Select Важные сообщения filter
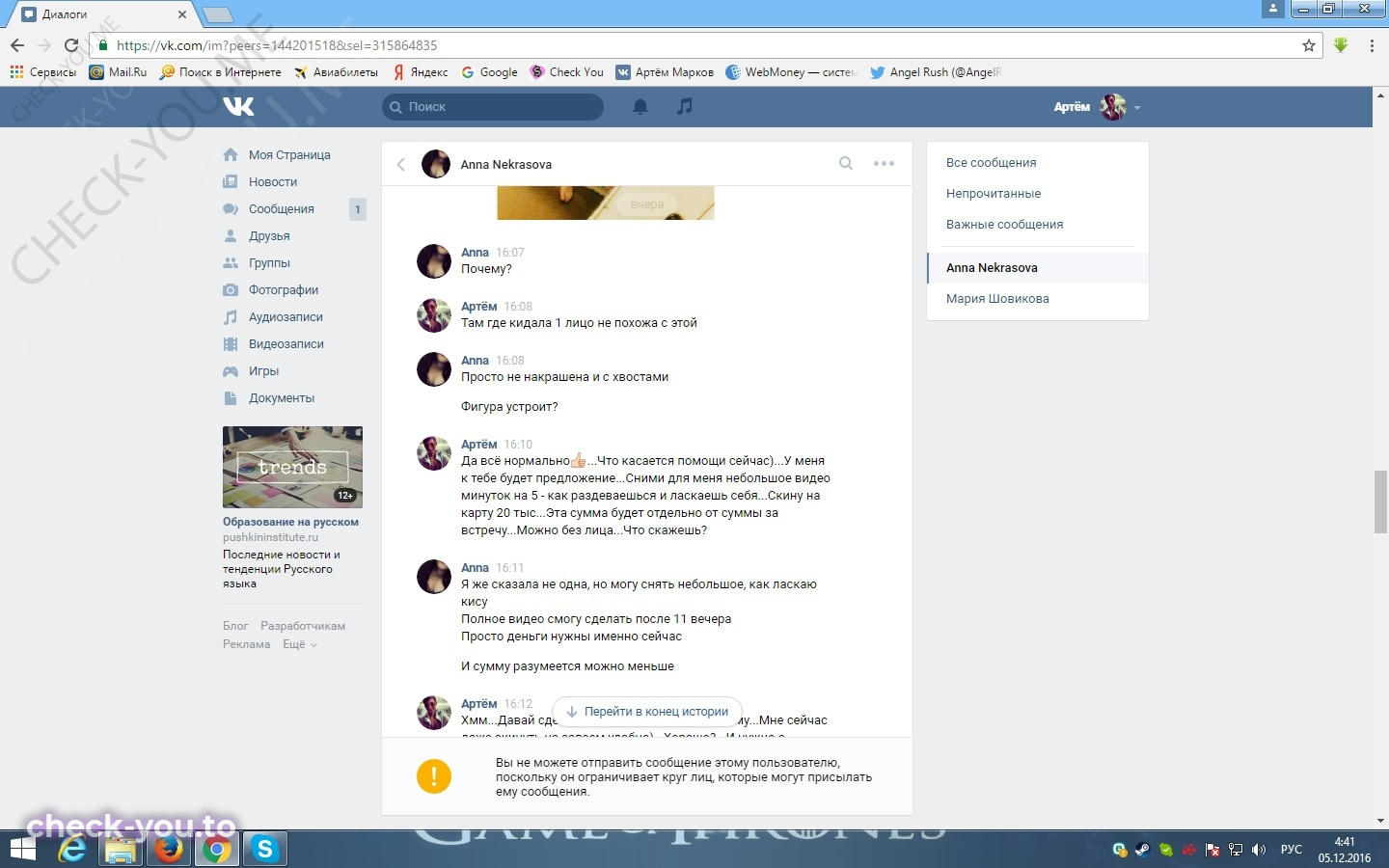This screenshot has height=868, width=1389. [1038, 224]
